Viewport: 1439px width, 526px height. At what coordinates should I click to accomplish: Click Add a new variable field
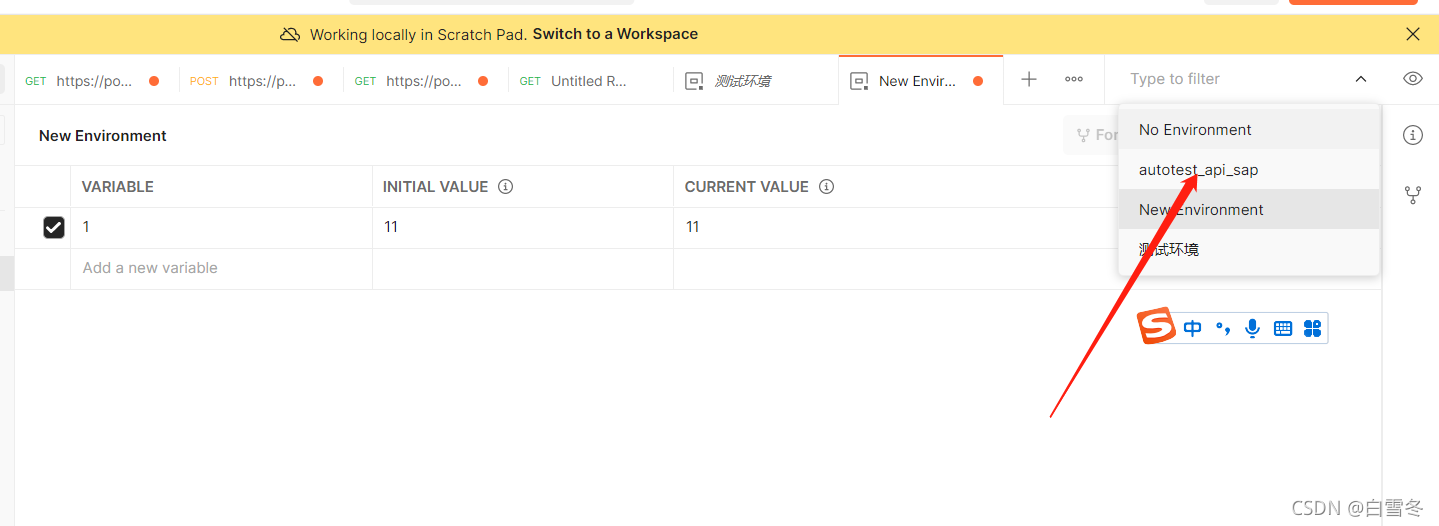tap(221, 268)
